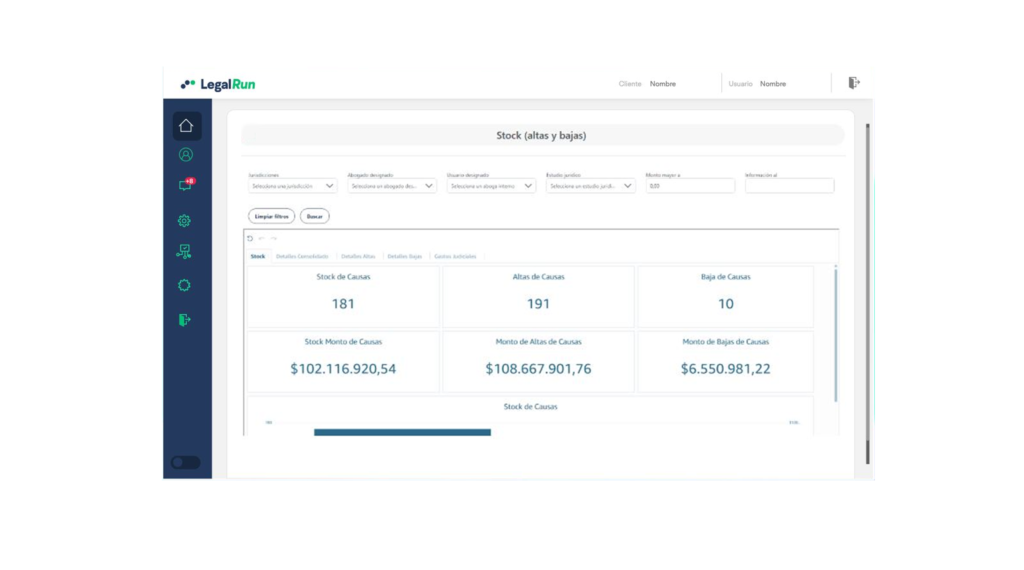Viewport: 1024px width, 570px height.
Task: Open the Abogado designado dropdown
Action: [x=391, y=186]
